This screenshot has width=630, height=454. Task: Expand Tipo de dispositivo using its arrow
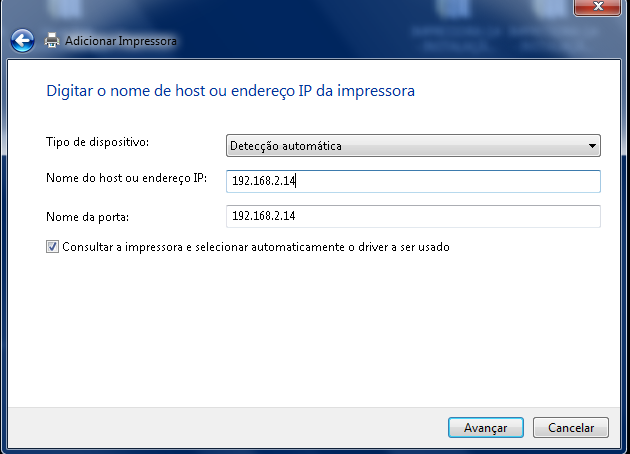click(592, 146)
